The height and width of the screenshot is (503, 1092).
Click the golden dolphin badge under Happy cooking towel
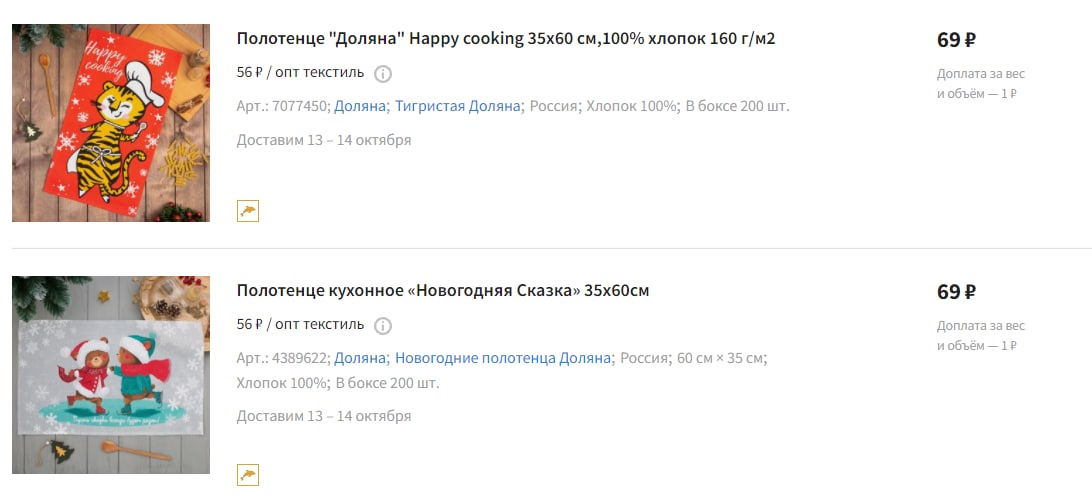(248, 210)
